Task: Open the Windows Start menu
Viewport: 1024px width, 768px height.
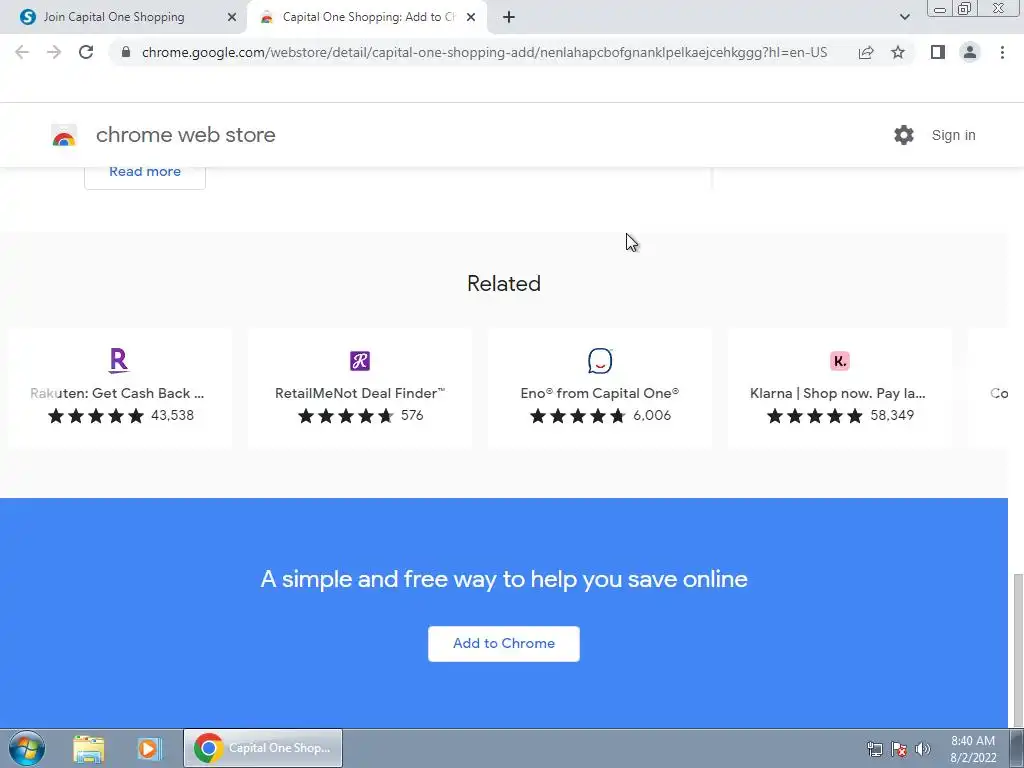Action: (x=27, y=748)
